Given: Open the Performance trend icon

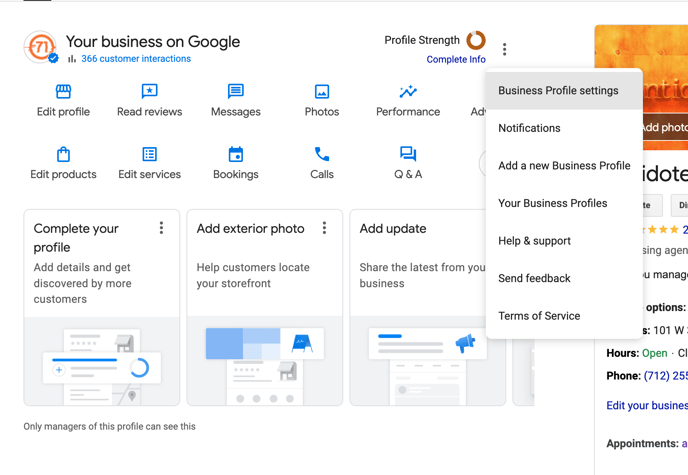Looking at the screenshot, I should [408, 92].
